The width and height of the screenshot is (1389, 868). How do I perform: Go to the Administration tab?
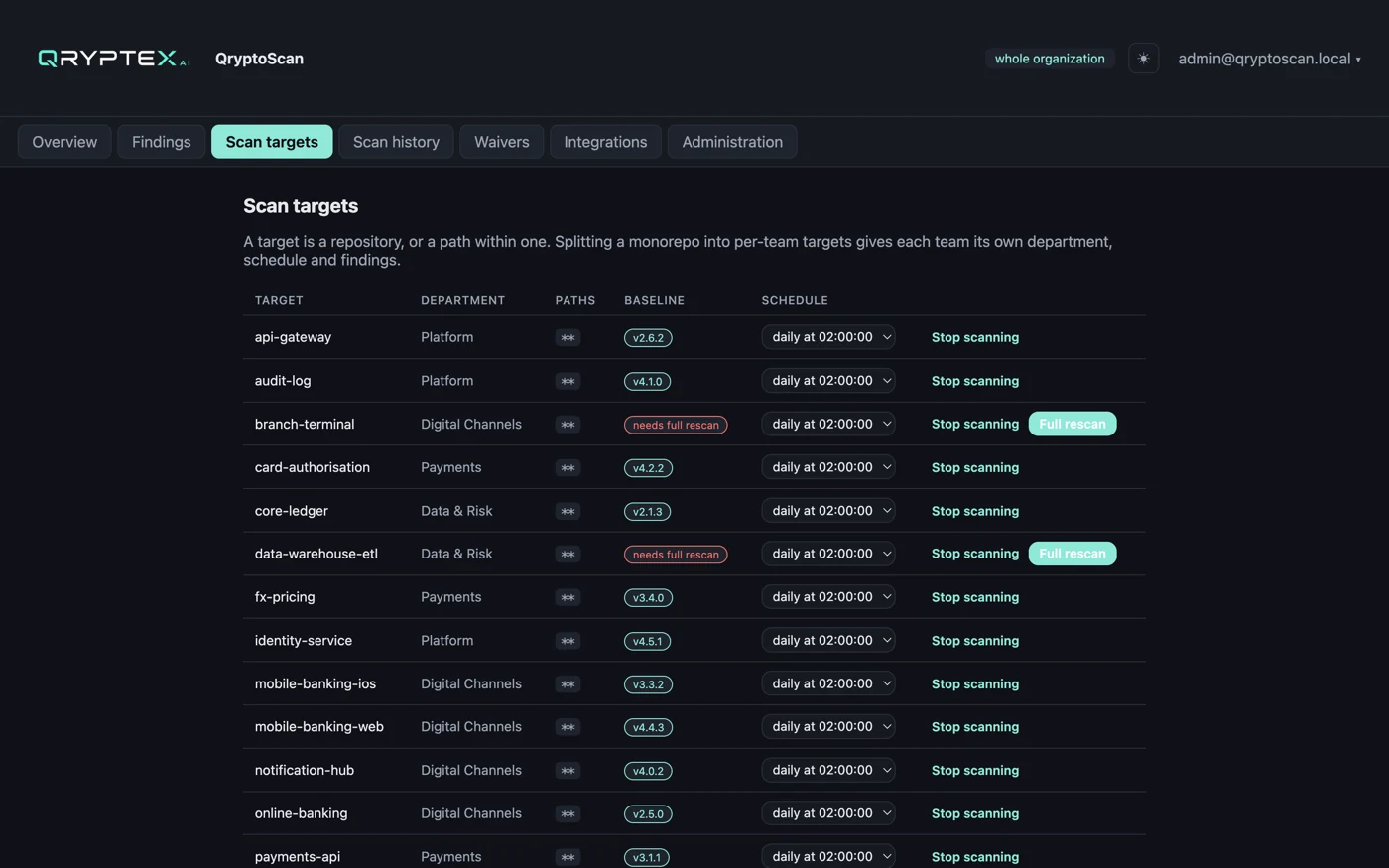pyautogui.click(x=732, y=142)
